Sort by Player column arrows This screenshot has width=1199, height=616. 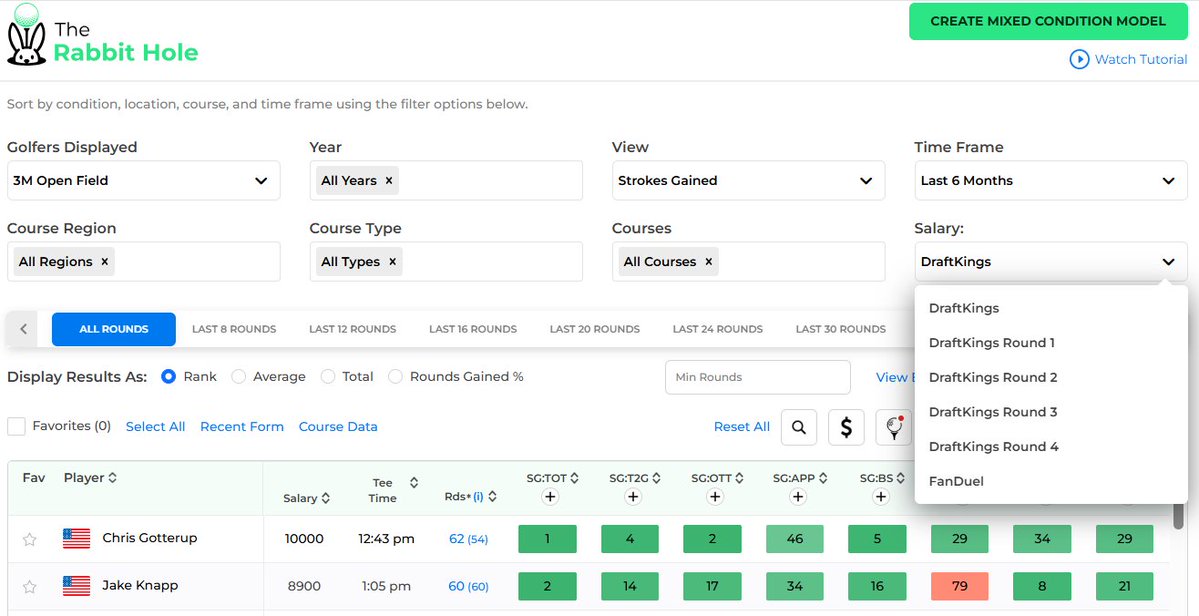(112, 478)
